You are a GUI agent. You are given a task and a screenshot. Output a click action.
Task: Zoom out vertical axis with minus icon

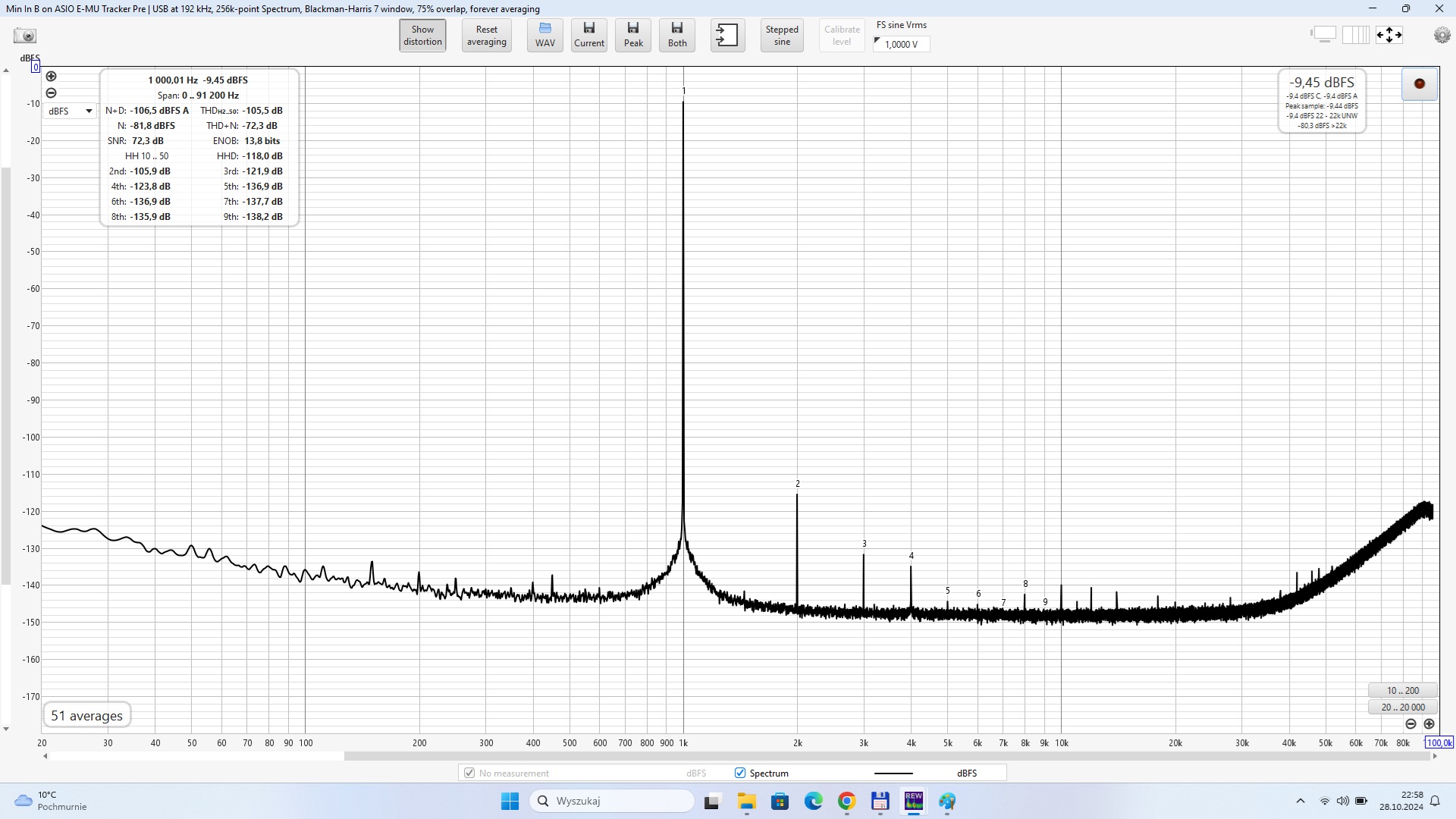pos(51,93)
